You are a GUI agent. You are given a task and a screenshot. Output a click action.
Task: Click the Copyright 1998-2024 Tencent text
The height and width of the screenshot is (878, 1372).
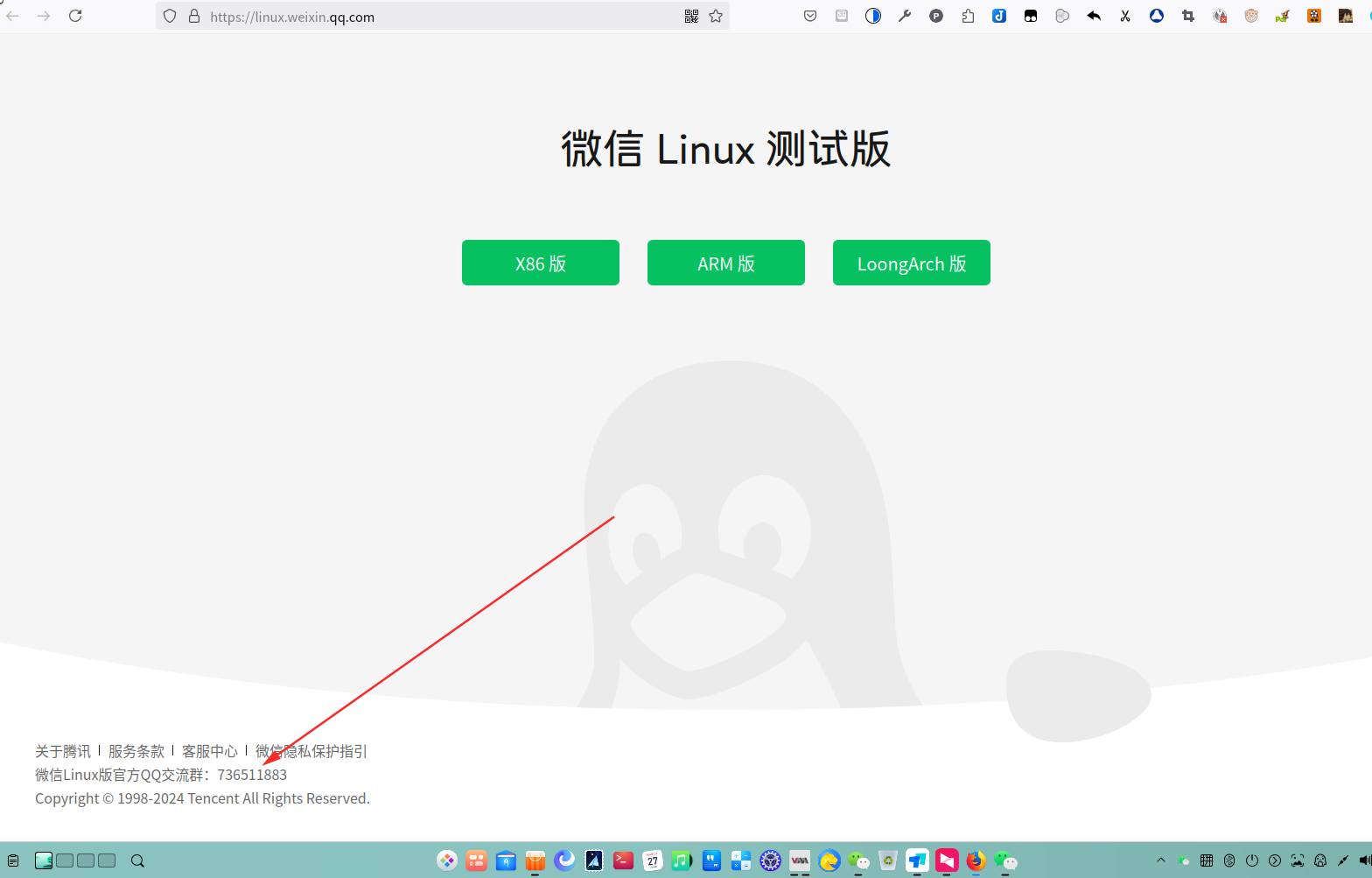202,798
